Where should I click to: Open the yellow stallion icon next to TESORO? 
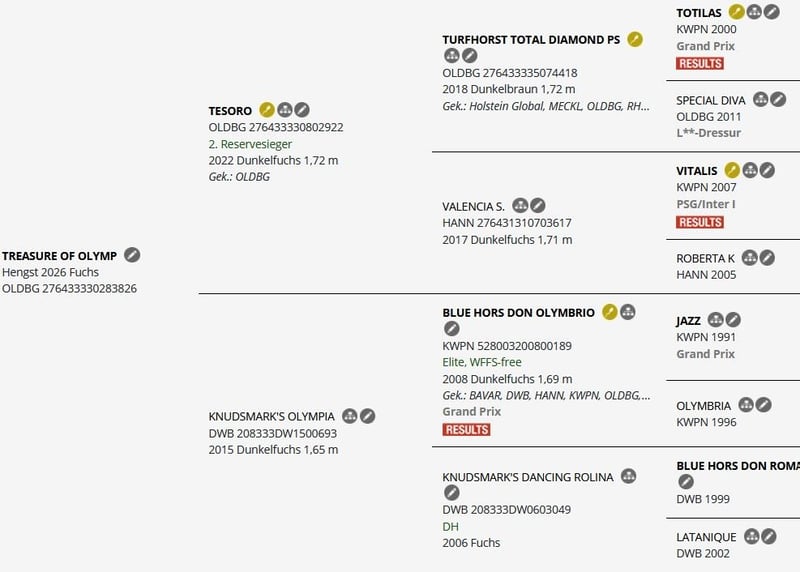pos(267,110)
